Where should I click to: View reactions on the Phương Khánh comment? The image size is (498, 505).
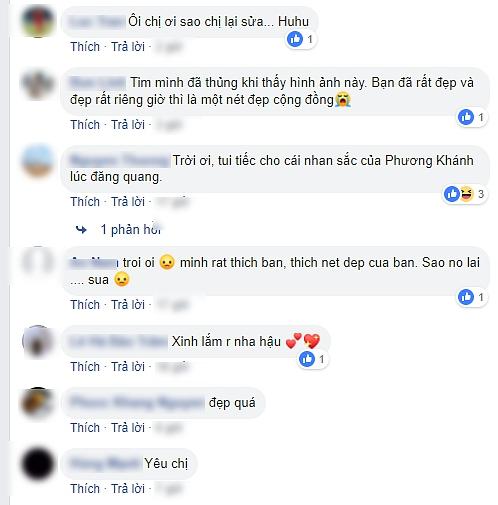click(465, 194)
